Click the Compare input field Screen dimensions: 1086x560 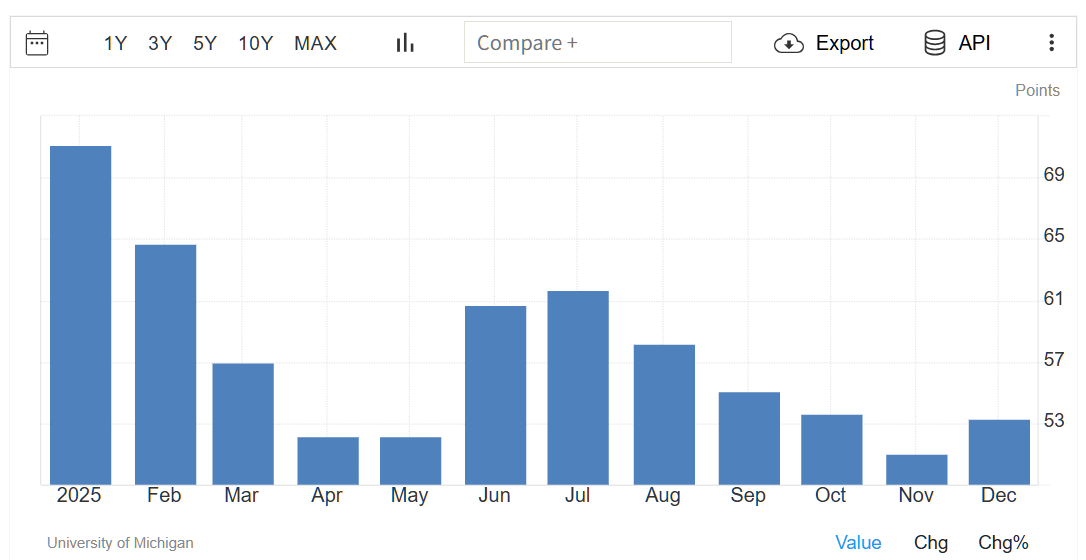click(597, 43)
